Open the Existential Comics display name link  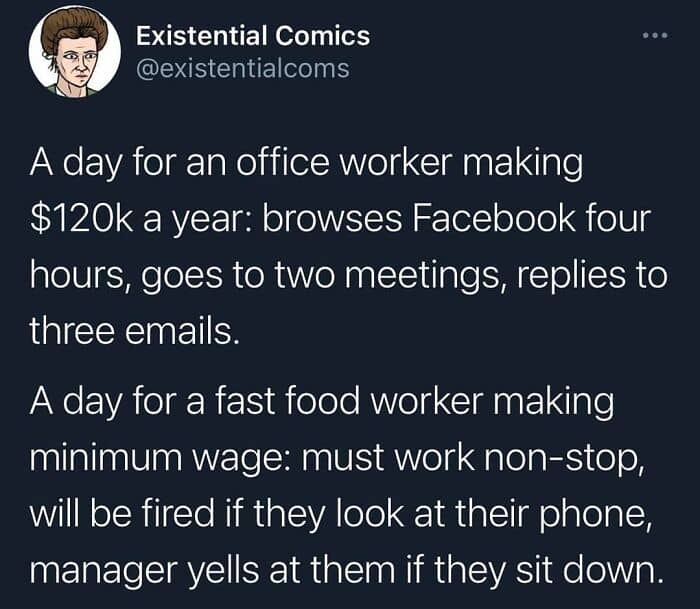coord(253,36)
